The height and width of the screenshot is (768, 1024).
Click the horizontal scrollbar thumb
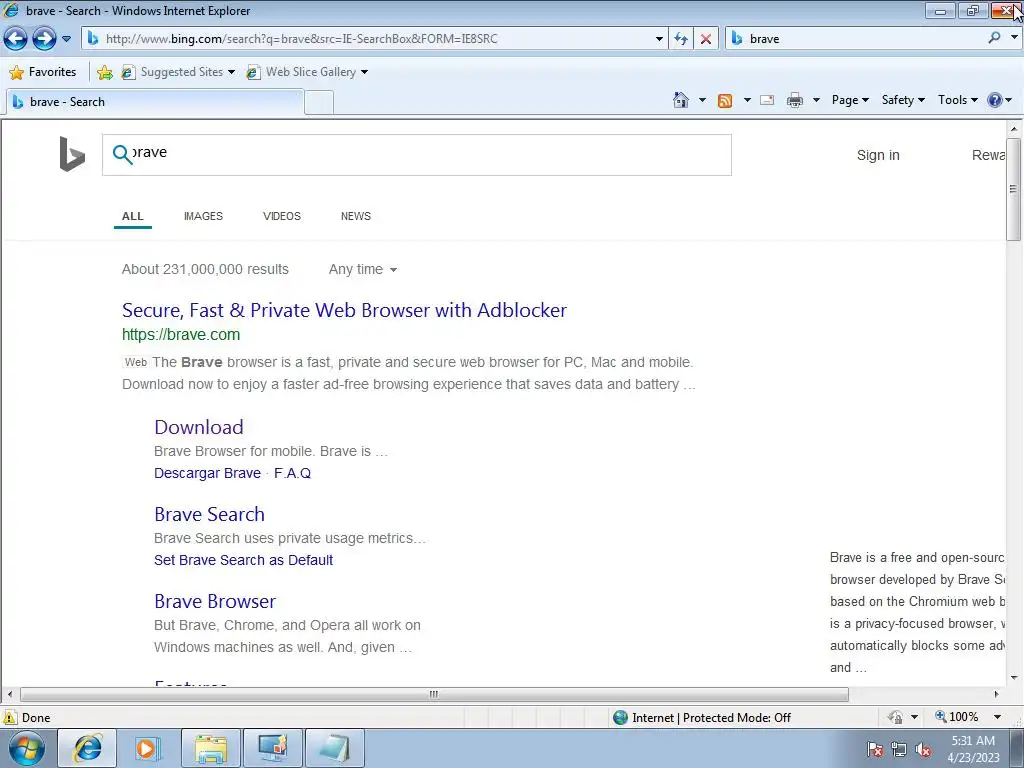pyautogui.click(x=434, y=694)
